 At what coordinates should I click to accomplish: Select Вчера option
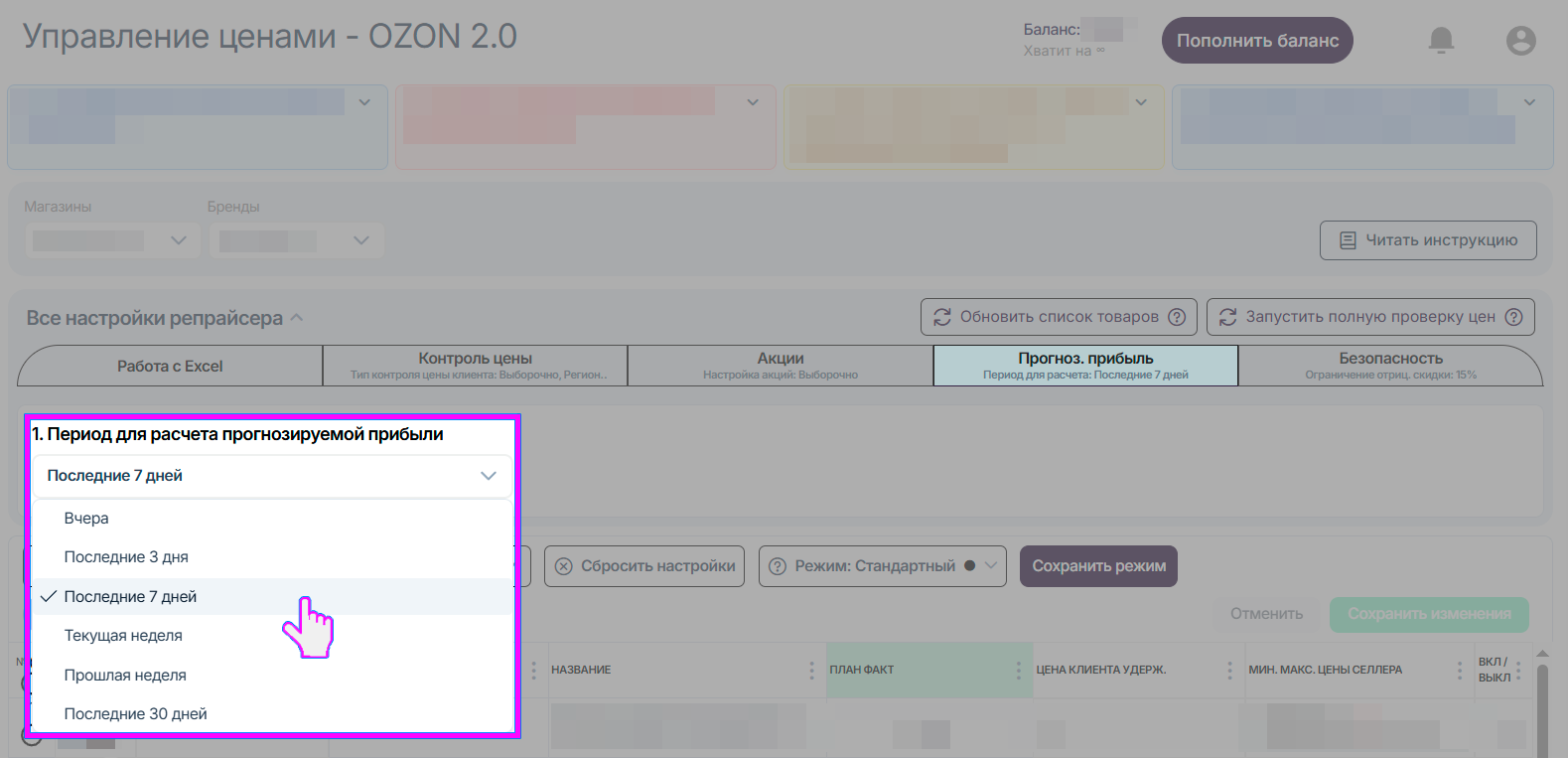coord(272,519)
